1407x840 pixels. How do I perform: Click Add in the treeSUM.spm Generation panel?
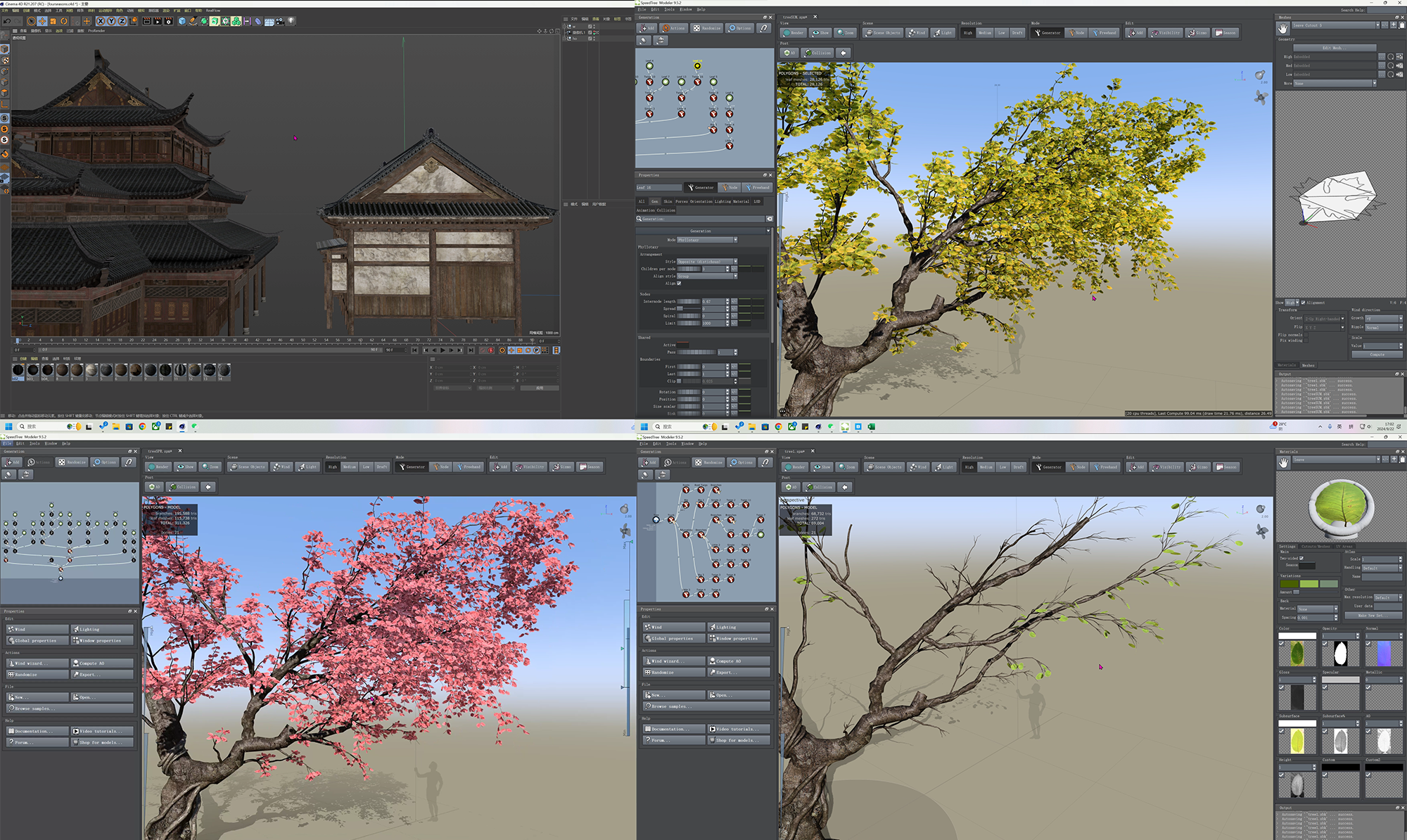coord(647,28)
